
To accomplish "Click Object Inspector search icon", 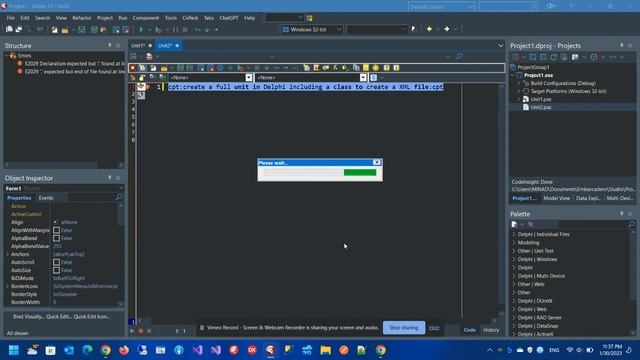I will tap(119, 197).
